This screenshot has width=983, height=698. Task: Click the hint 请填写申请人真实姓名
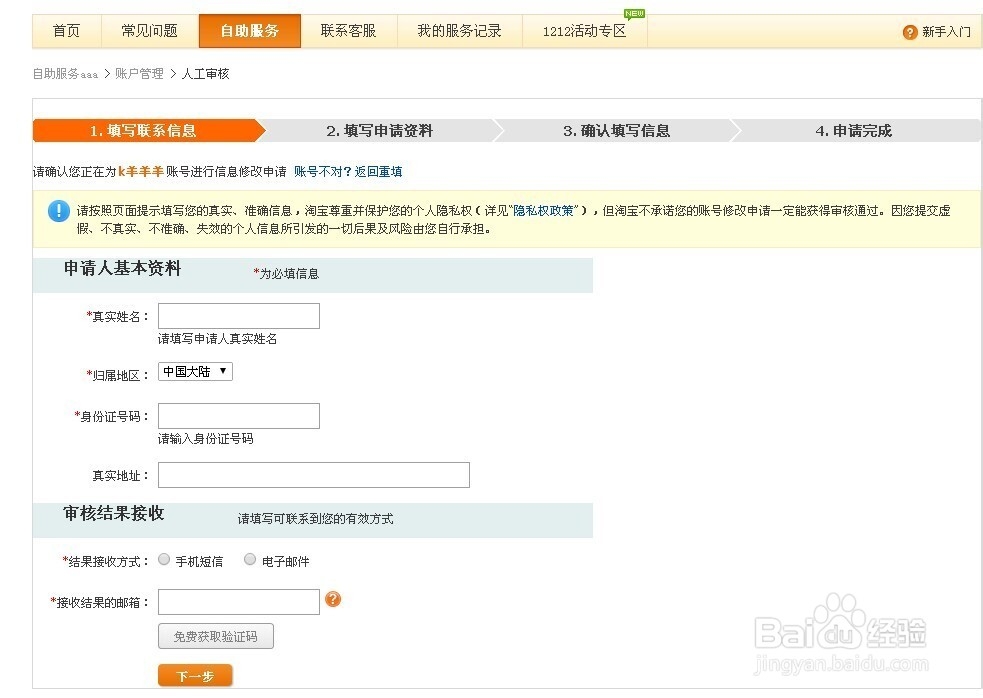coord(218,339)
